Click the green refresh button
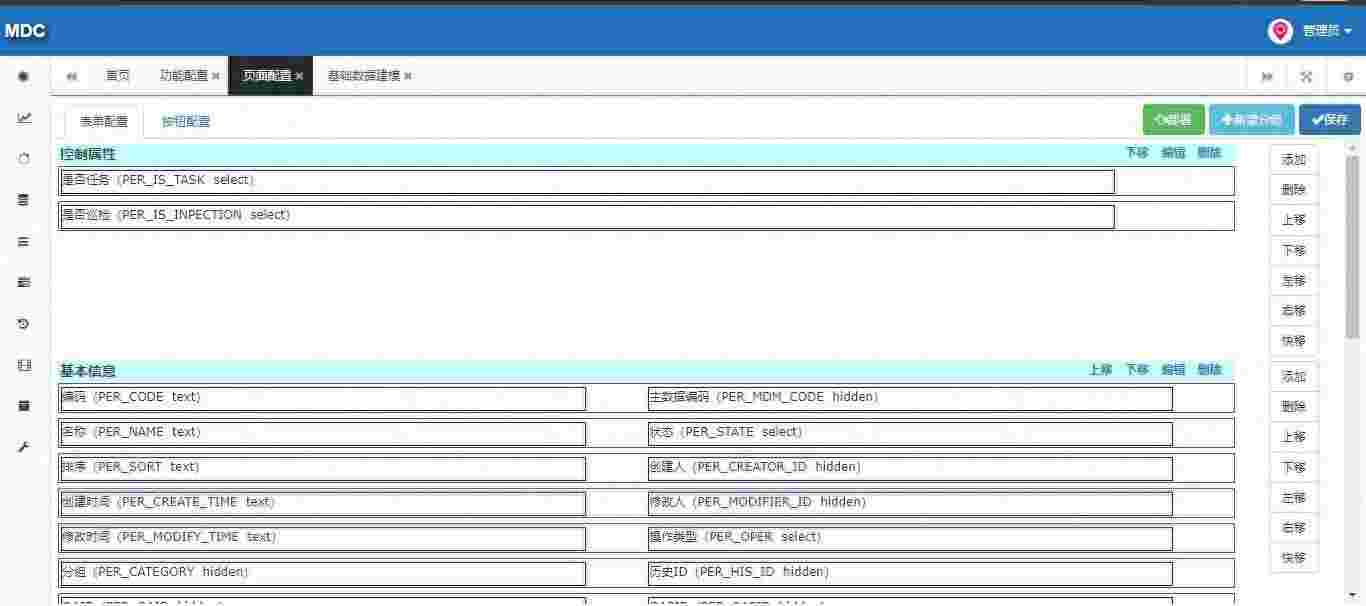 click(x=1174, y=120)
